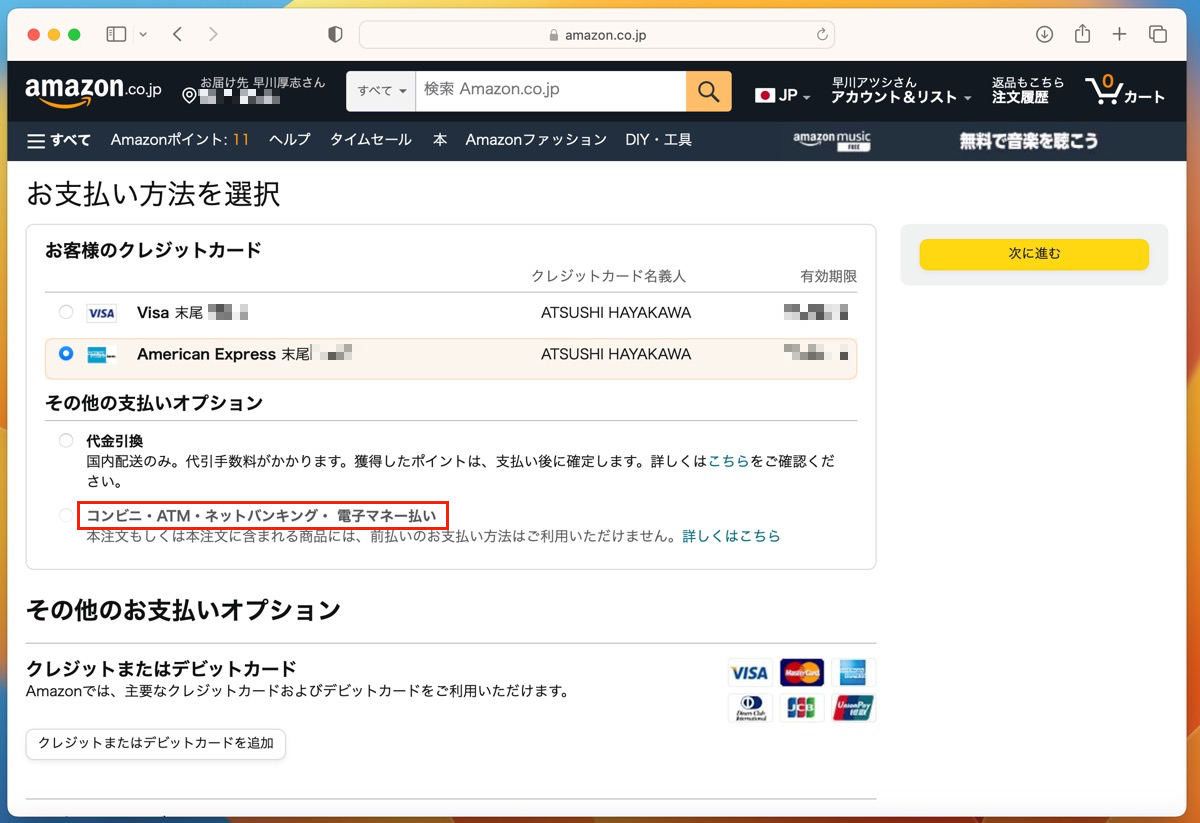Viewport: 1200px width, 823px height.
Task: Show downloads with the download icon
Action: pos(1044,34)
